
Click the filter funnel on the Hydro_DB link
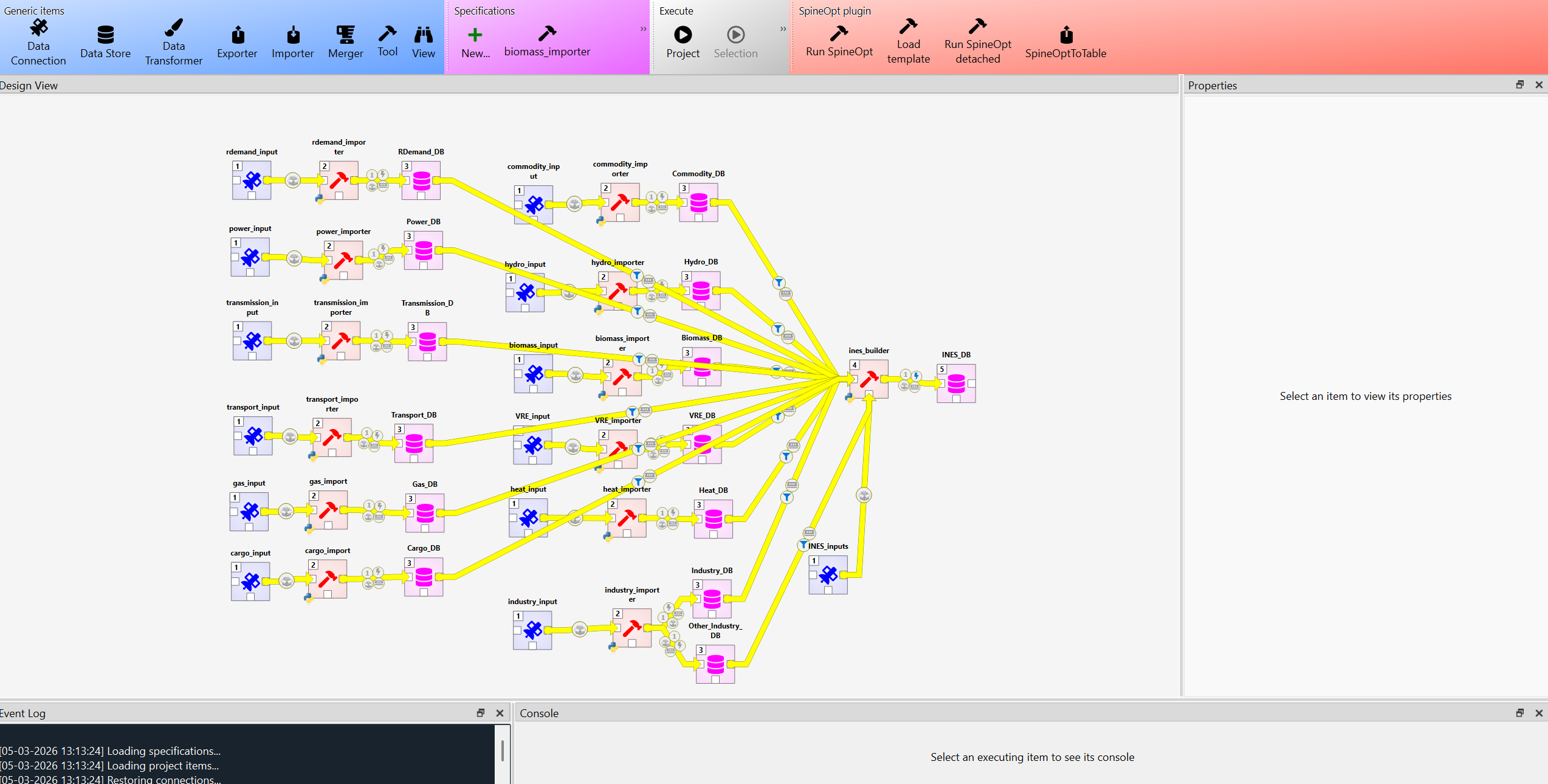(779, 282)
